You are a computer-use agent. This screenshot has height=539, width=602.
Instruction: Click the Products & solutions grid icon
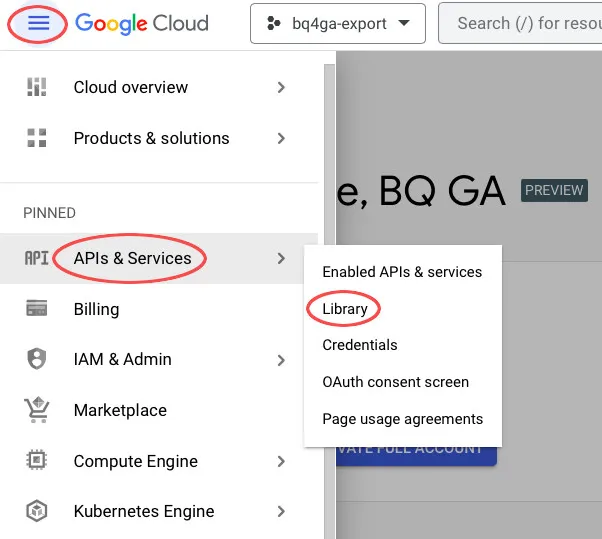click(x=37, y=138)
